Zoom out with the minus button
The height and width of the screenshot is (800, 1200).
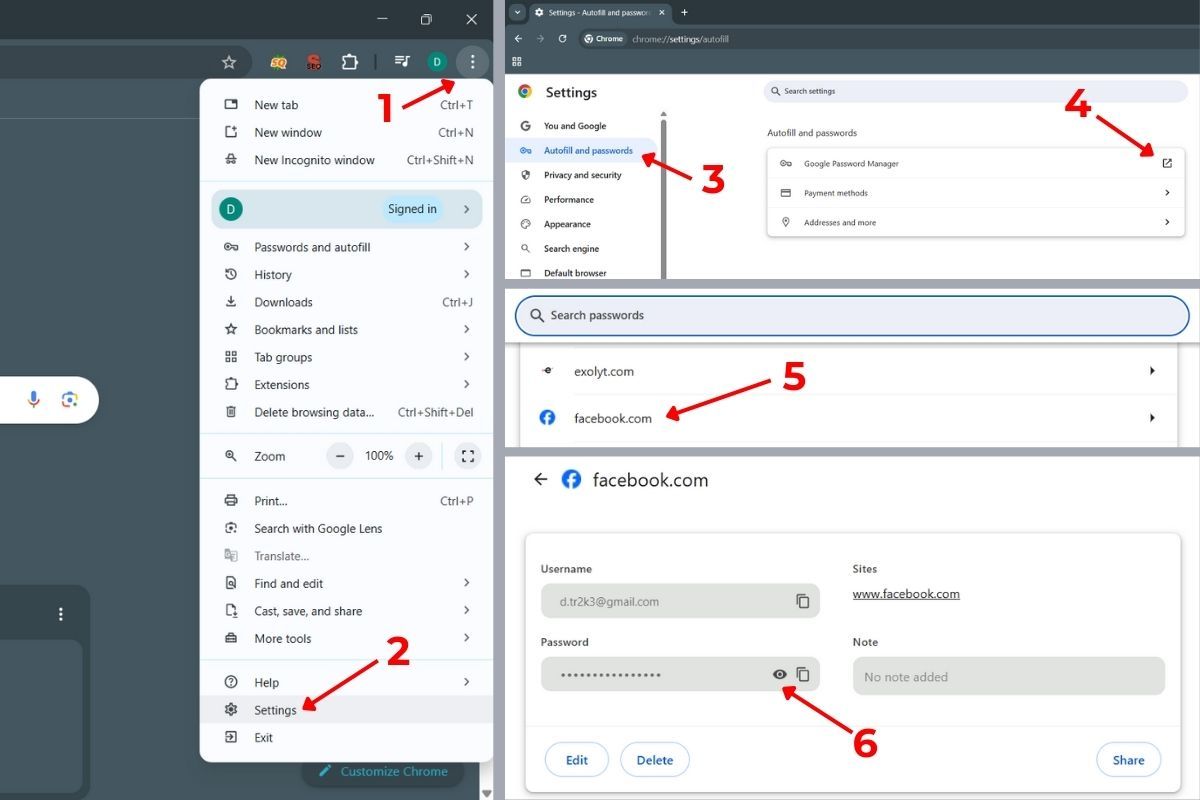340,456
